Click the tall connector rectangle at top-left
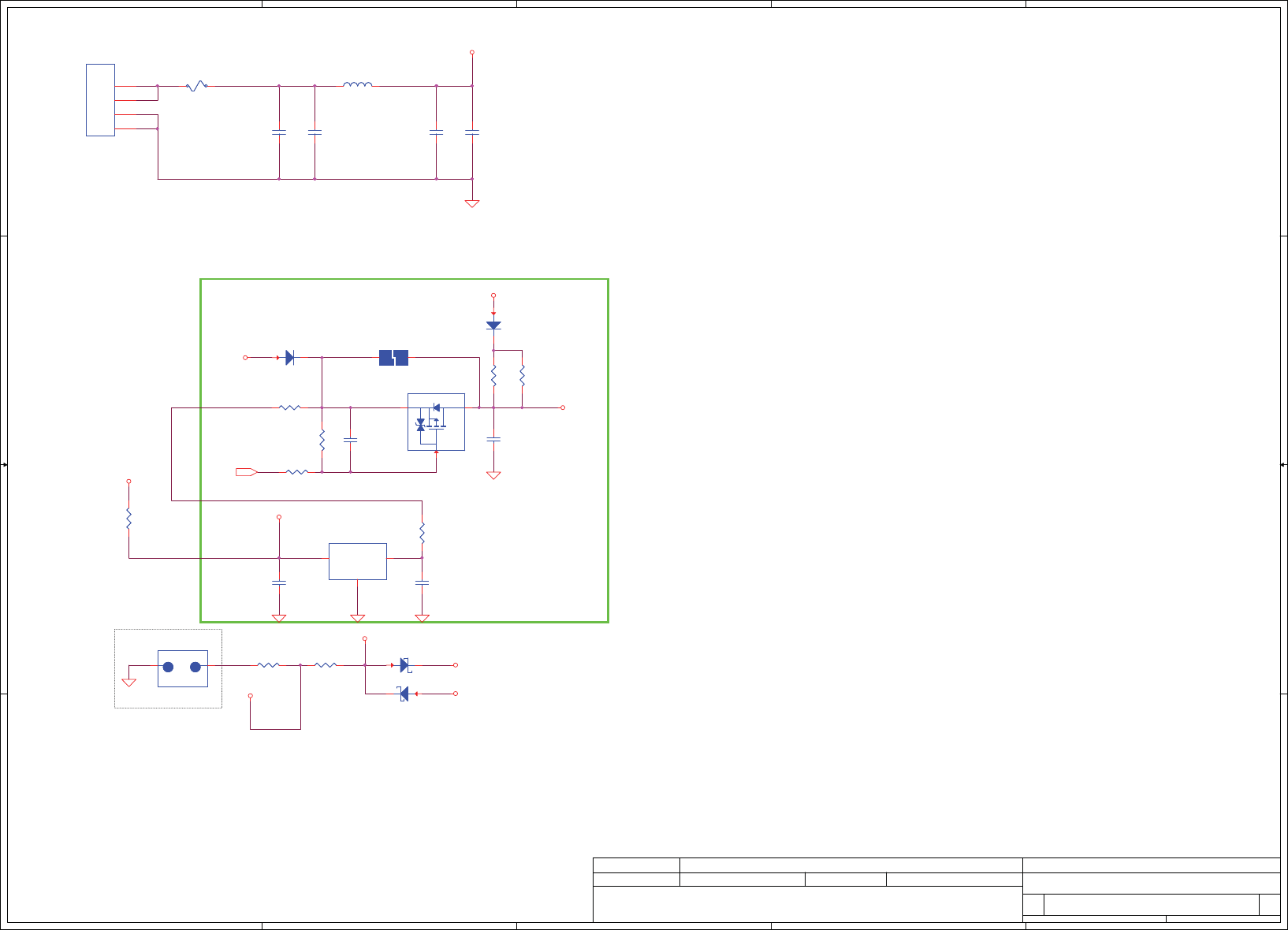This screenshot has width=1288, height=930. tap(100, 100)
